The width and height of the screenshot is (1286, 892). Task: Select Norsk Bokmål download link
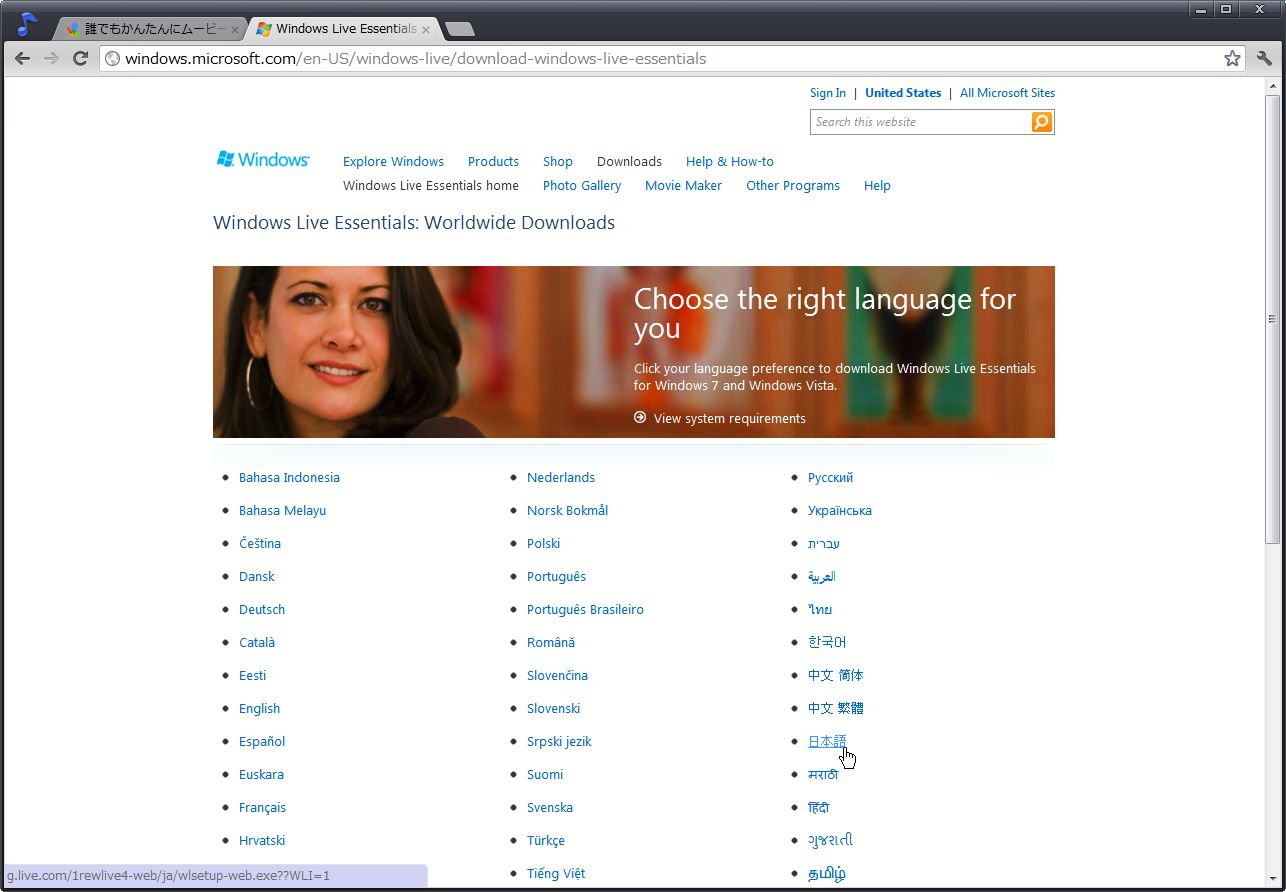click(x=567, y=510)
